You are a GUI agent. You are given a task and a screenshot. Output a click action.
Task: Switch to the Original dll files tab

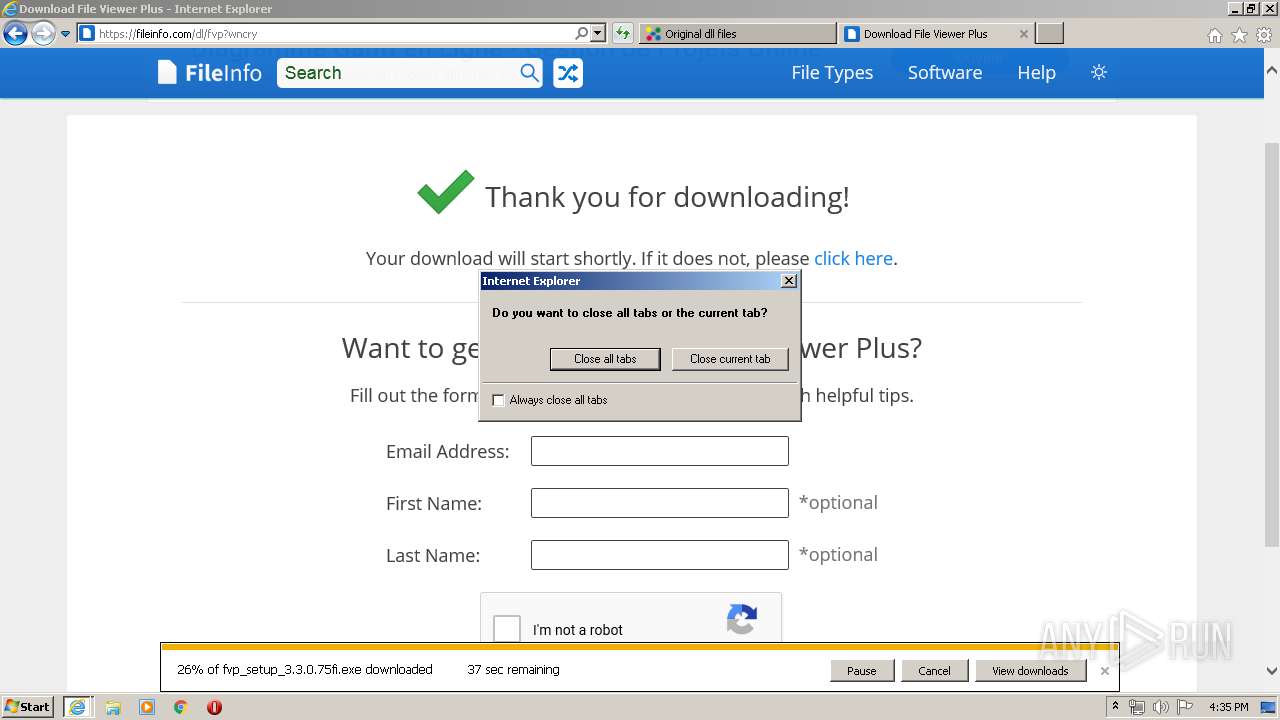coord(738,34)
